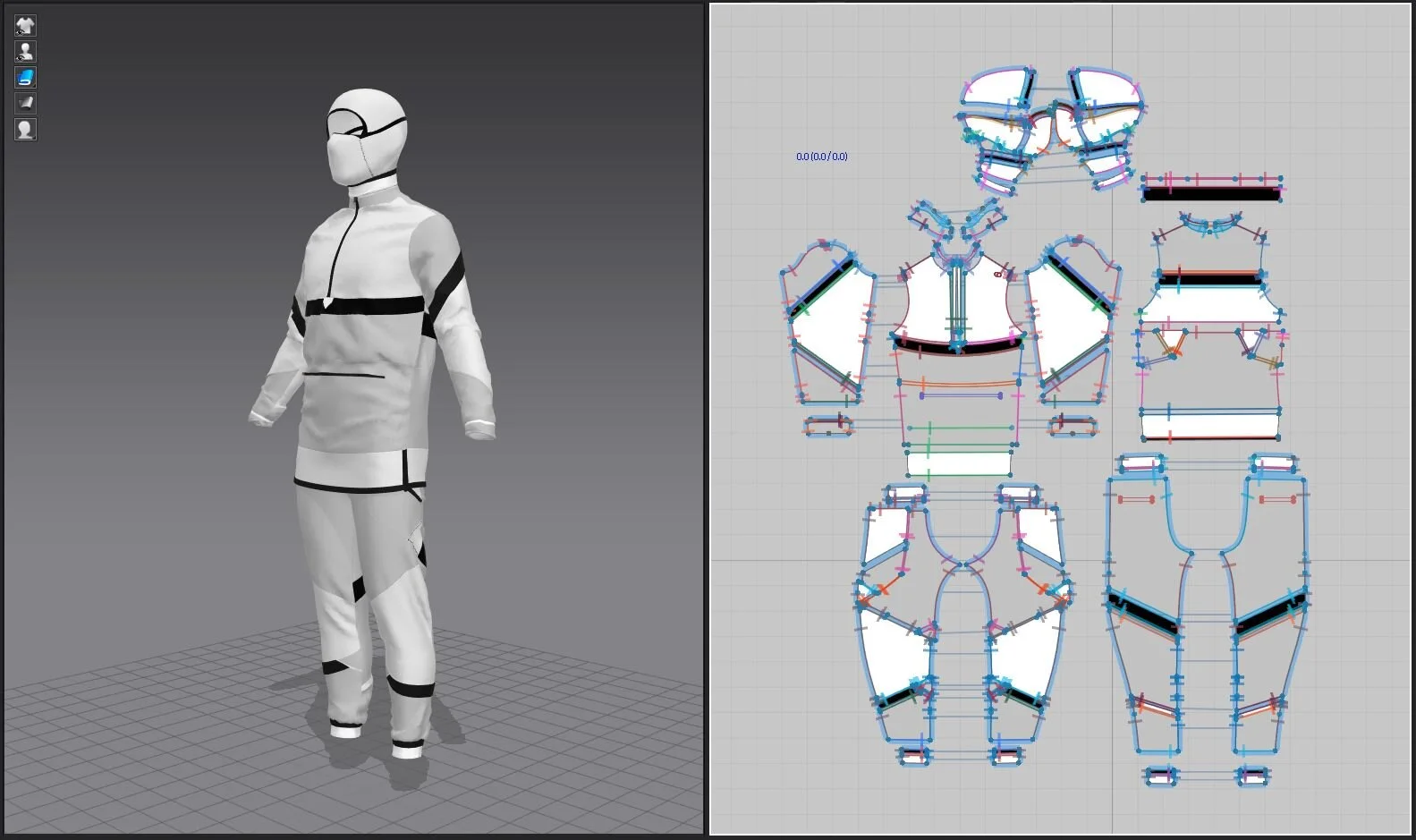The width and height of the screenshot is (1416, 840).
Task: Click the gray fabric render style icon
Action: tap(25, 103)
